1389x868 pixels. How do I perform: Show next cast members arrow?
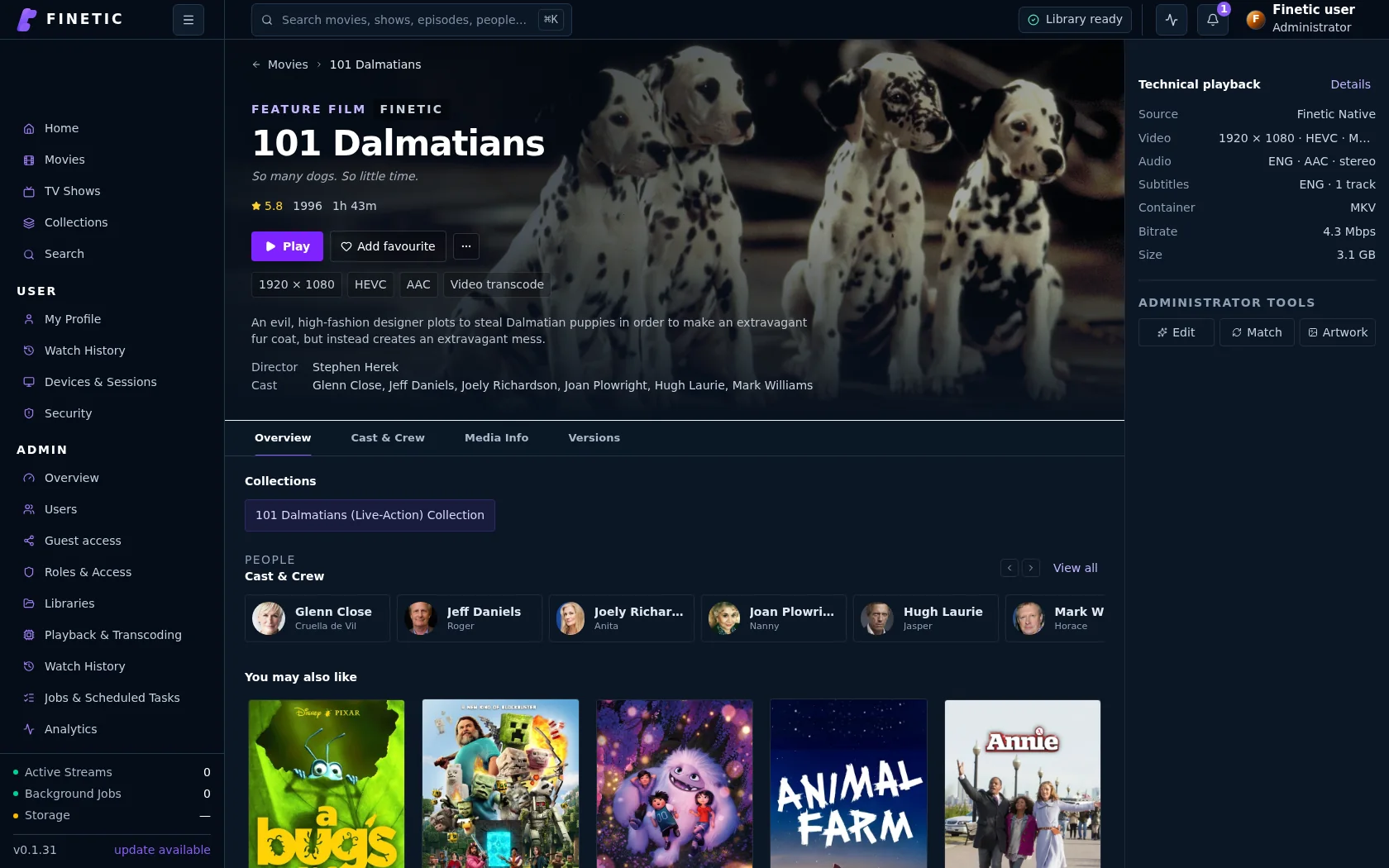click(1031, 568)
